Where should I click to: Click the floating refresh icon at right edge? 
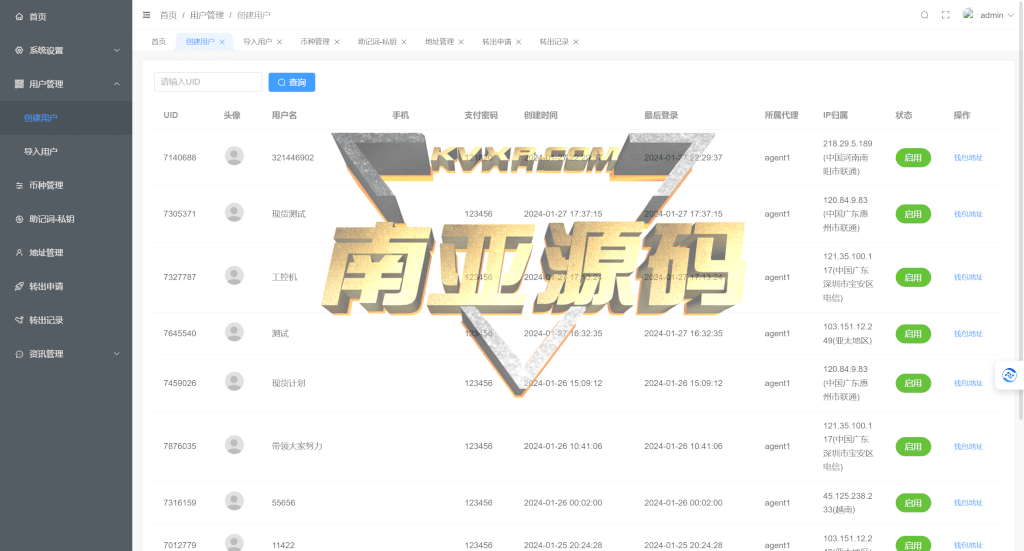click(x=1009, y=375)
